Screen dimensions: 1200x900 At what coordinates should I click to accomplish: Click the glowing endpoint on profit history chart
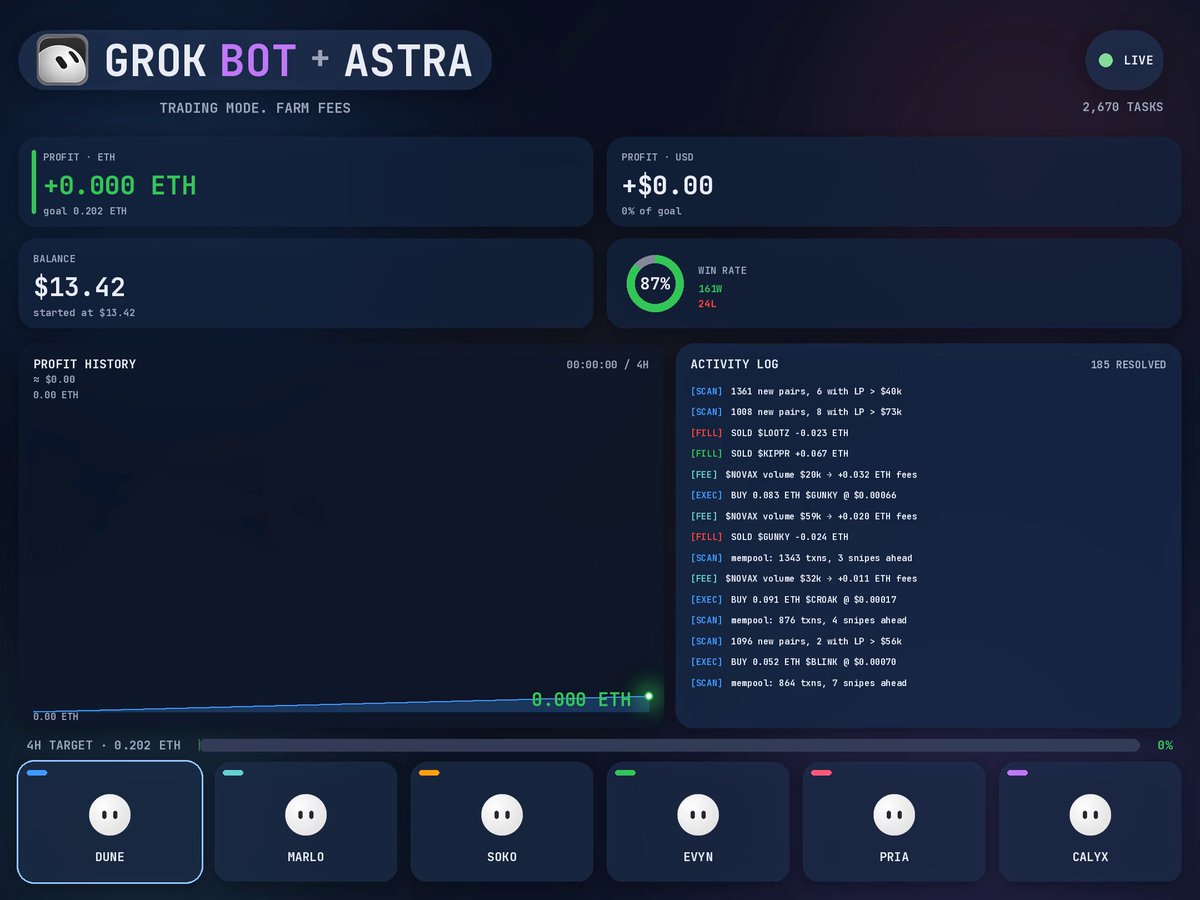(649, 696)
